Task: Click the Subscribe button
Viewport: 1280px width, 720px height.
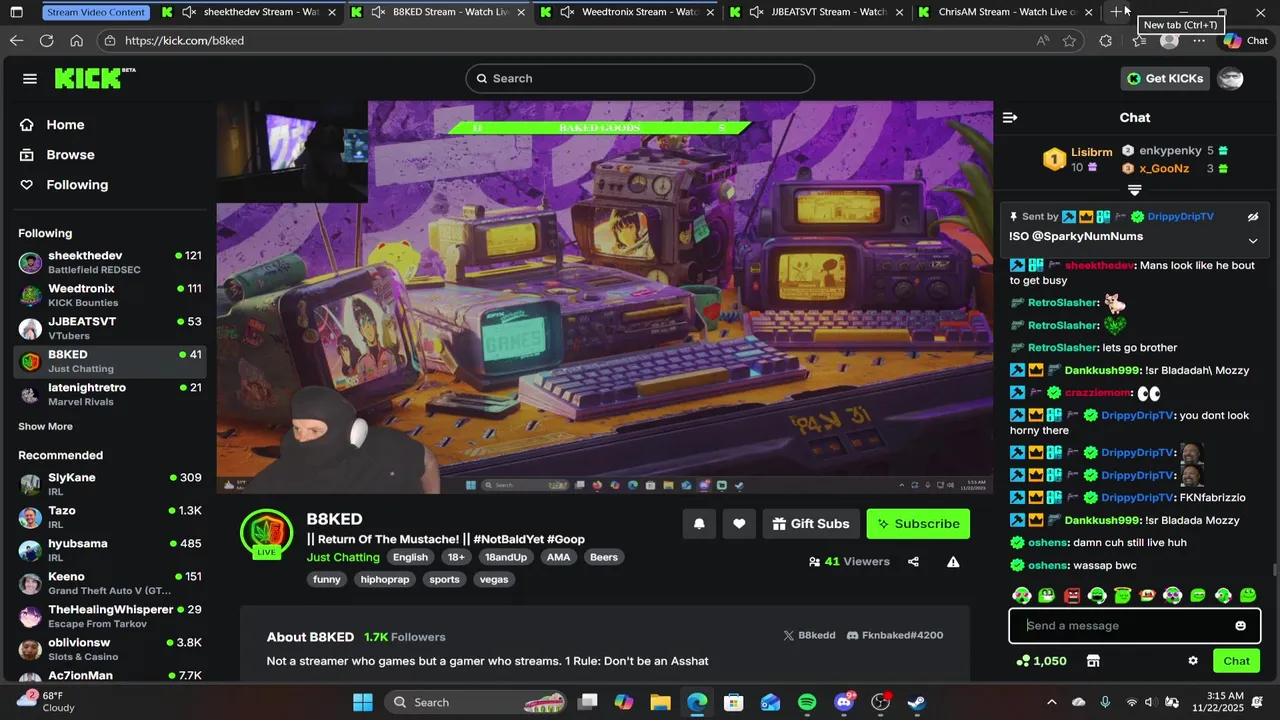Action: click(918, 524)
